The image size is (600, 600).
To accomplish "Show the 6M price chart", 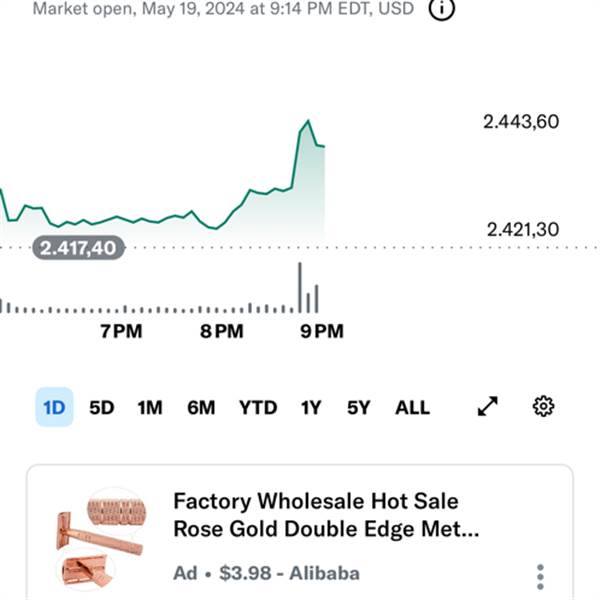I will pyautogui.click(x=201, y=407).
